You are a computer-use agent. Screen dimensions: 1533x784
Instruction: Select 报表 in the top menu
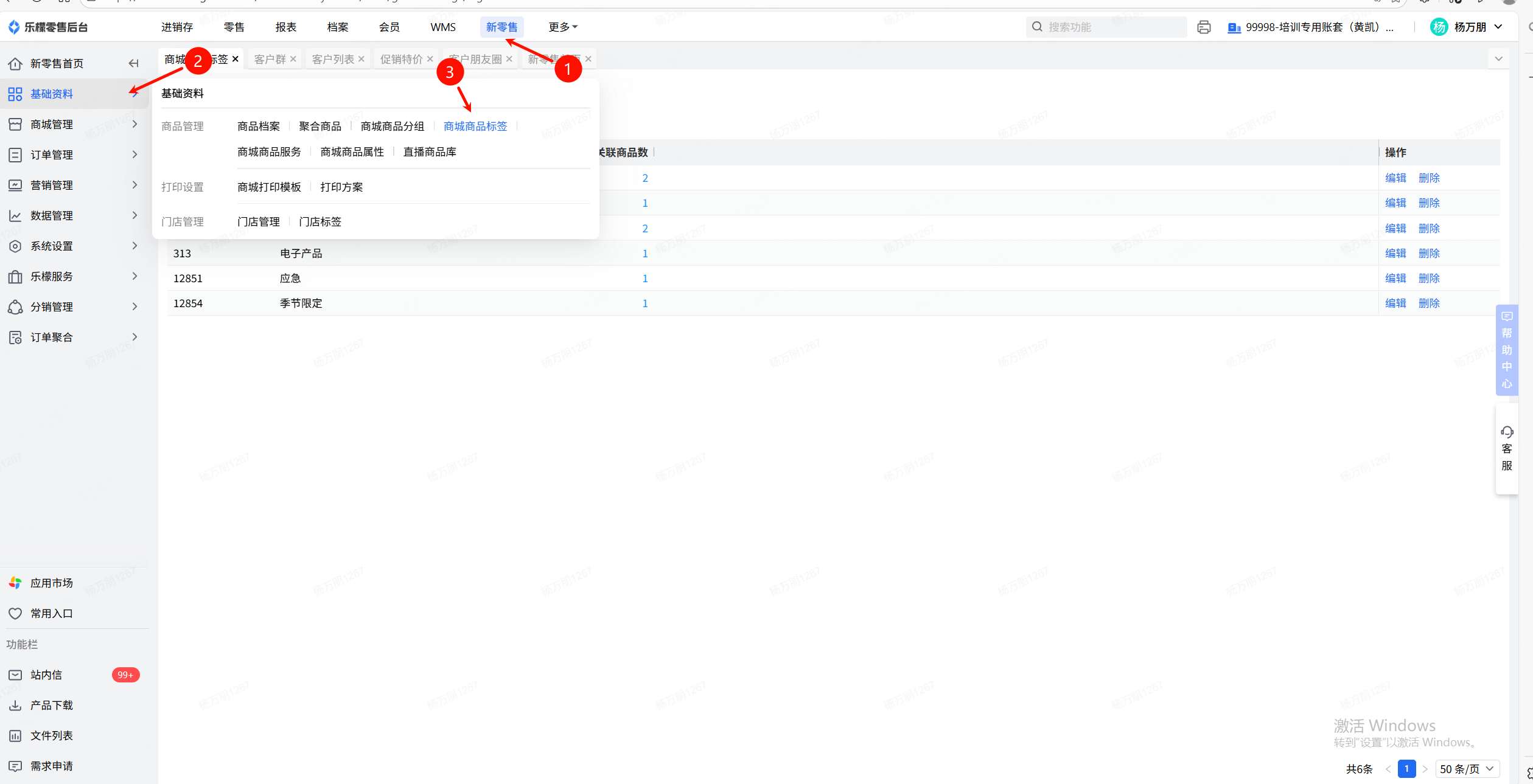click(x=285, y=27)
